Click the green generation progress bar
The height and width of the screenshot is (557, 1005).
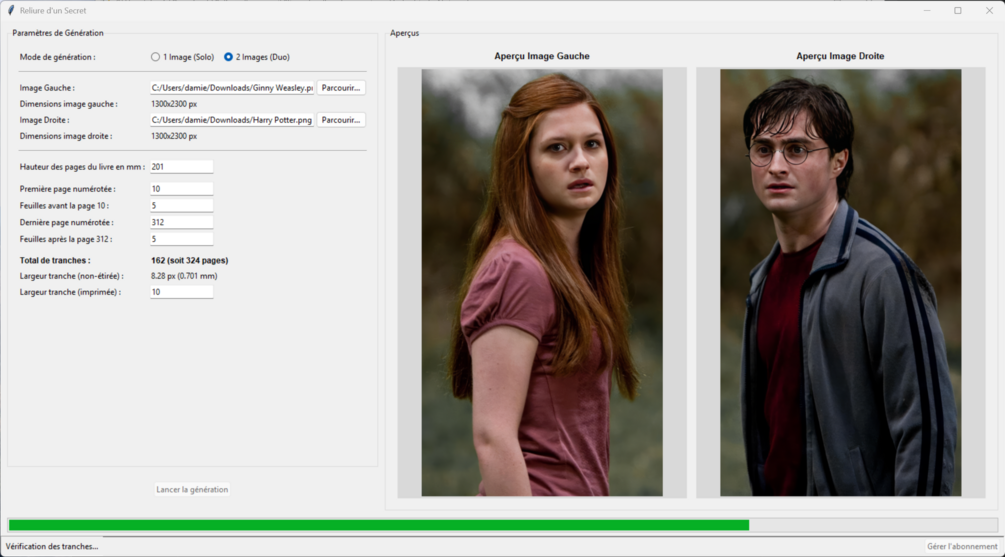tap(503, 525)
